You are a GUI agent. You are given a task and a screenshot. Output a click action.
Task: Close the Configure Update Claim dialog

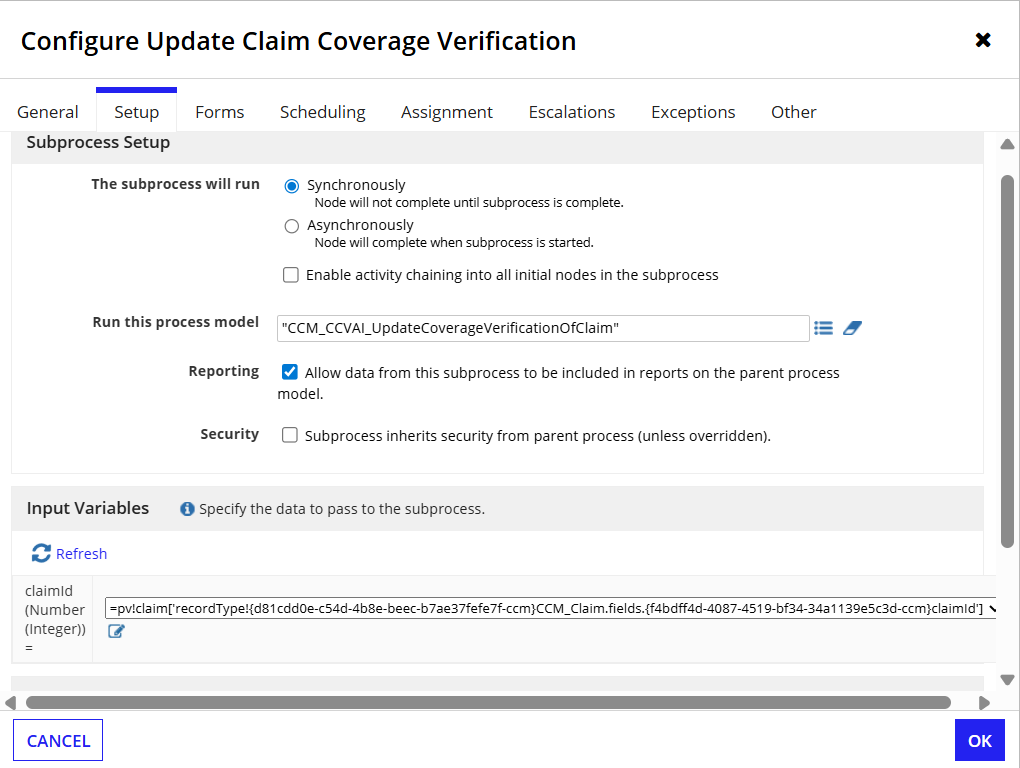[983, 40]
